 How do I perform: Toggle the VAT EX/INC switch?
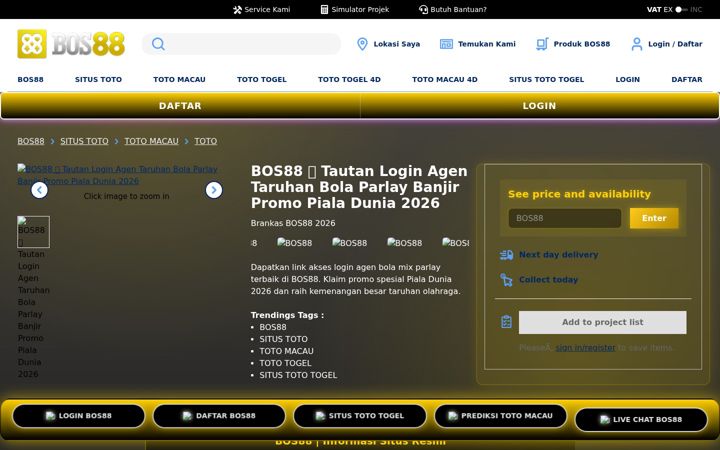click(x=681, y=10)
